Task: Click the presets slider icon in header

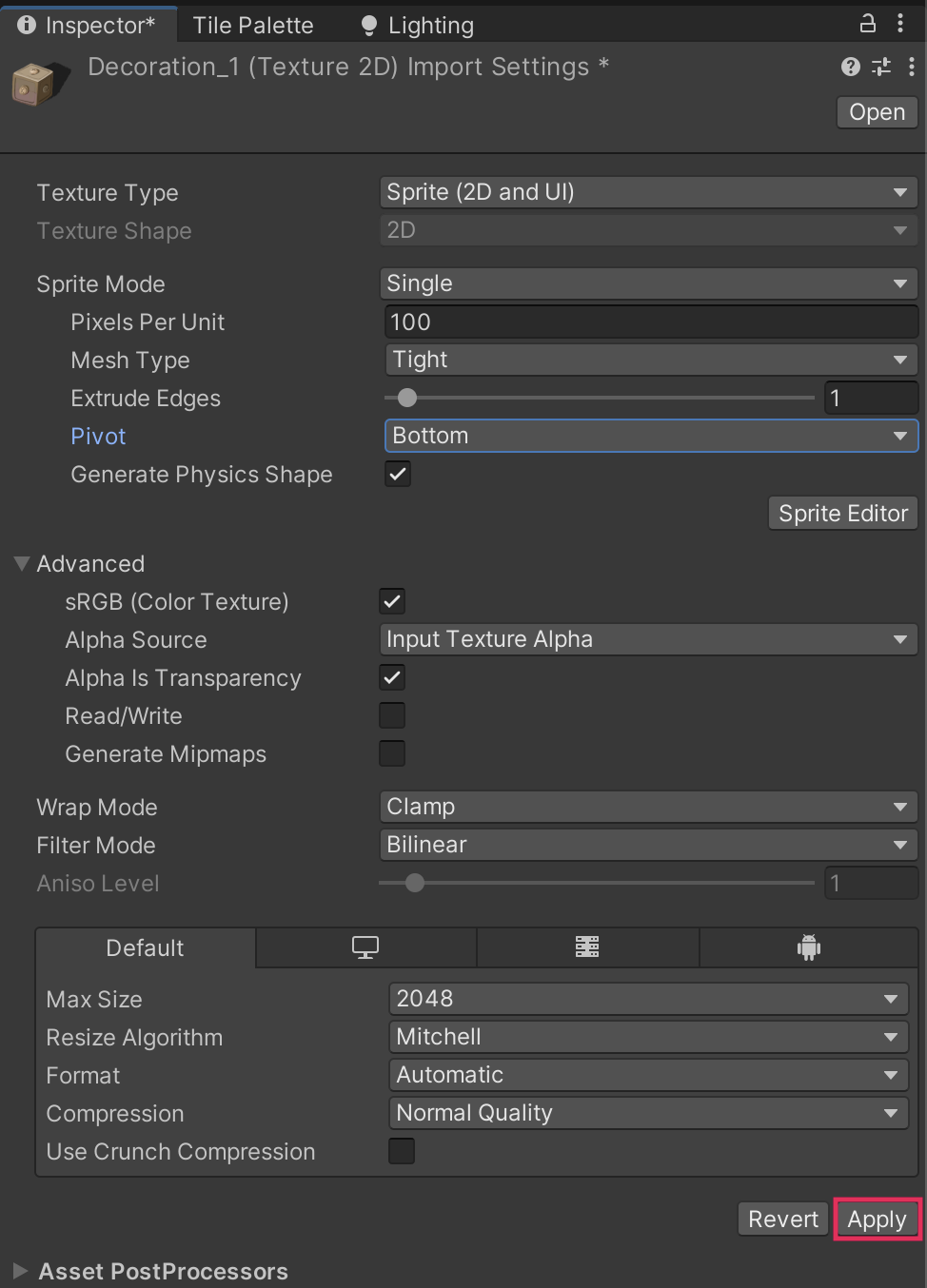Action: pyautogui.click(x=881, y=67)
